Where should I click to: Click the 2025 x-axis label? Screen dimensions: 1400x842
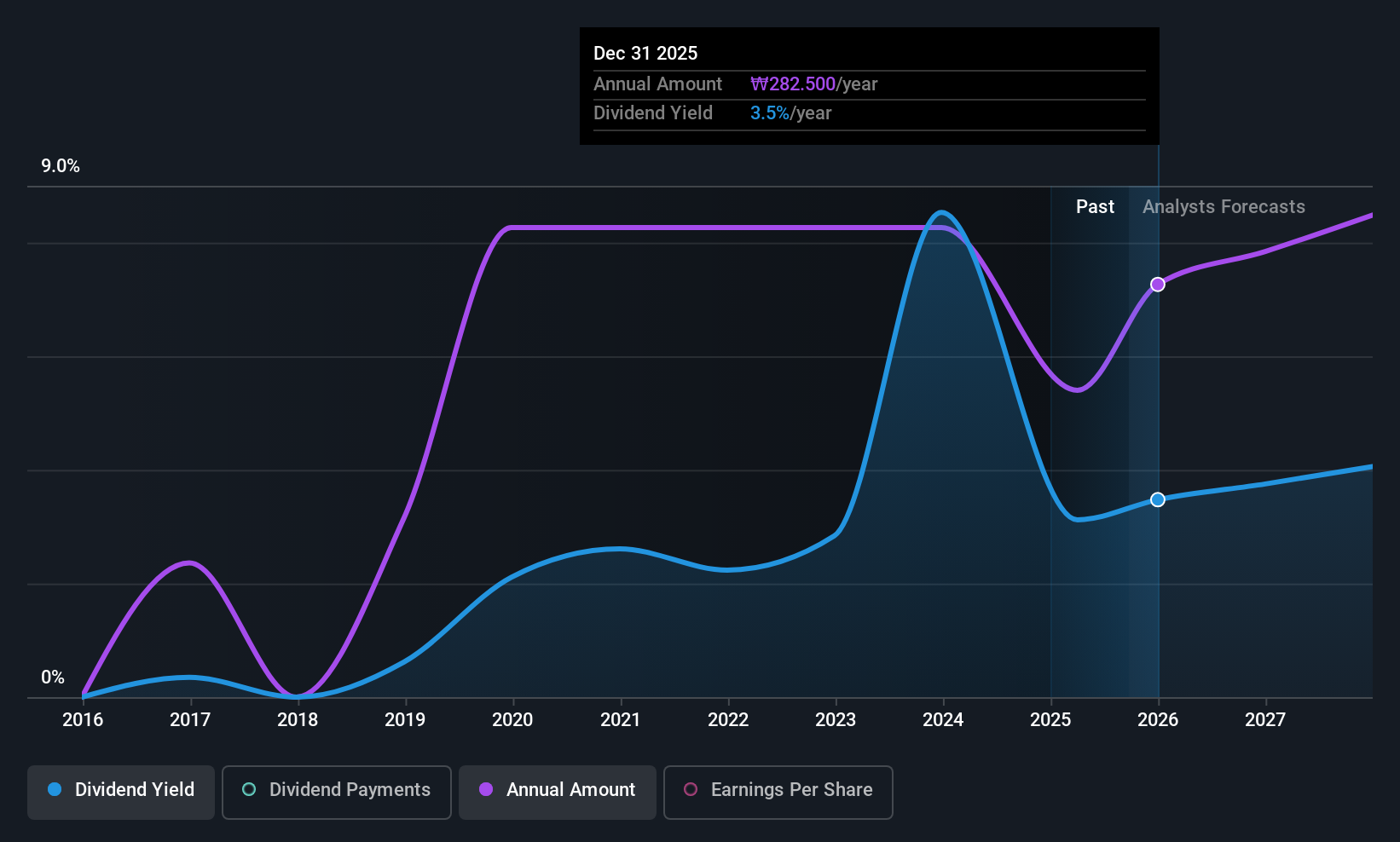pyautogui.click(x=1050, y=720)
